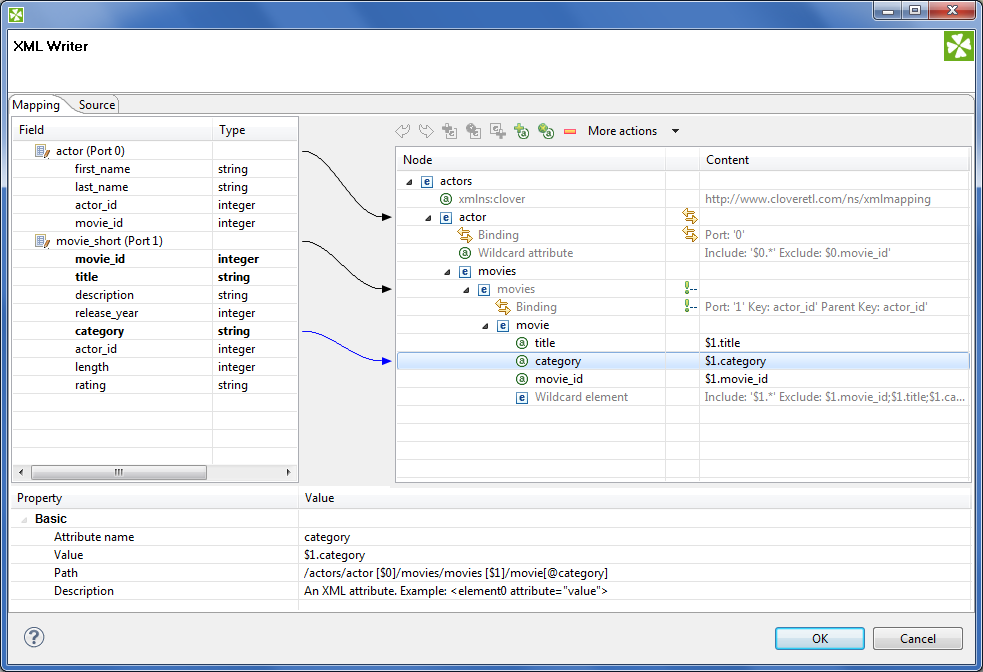
Task: Click the Wildcard attribute icon
Action: tap(465, 253)
